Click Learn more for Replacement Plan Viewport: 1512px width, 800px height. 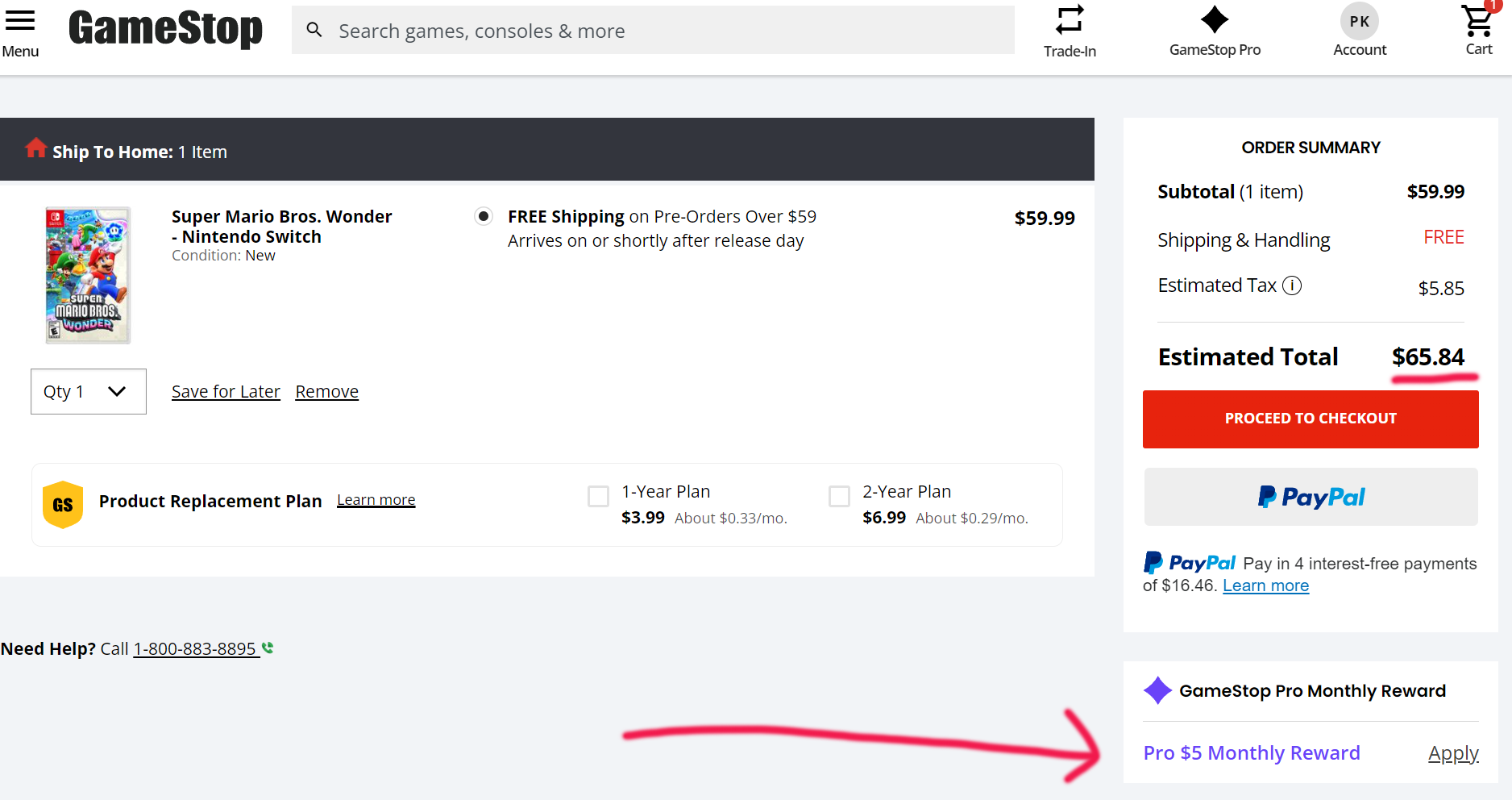tap(376, 500)
